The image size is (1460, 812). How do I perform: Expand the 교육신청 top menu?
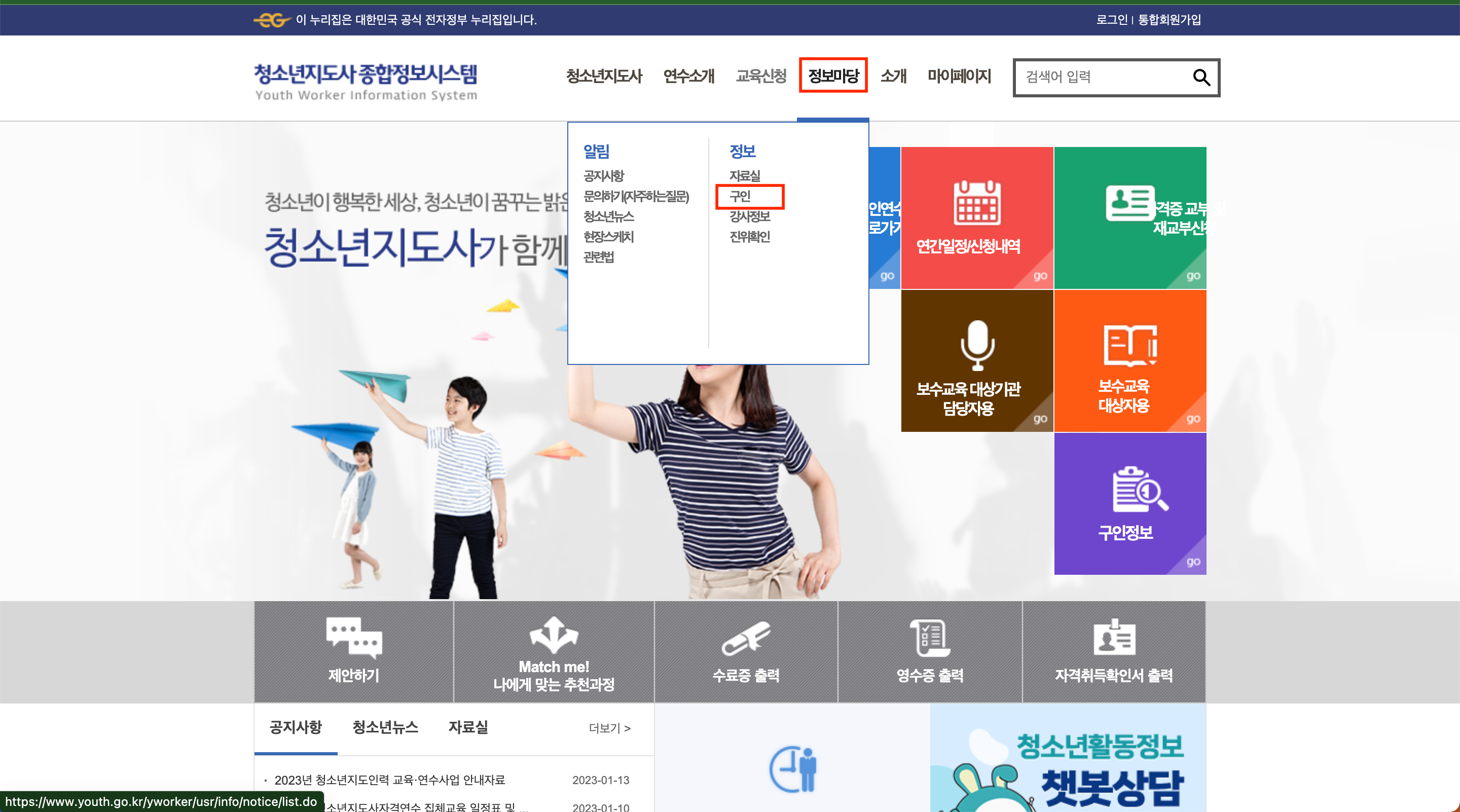click(760, 76)
